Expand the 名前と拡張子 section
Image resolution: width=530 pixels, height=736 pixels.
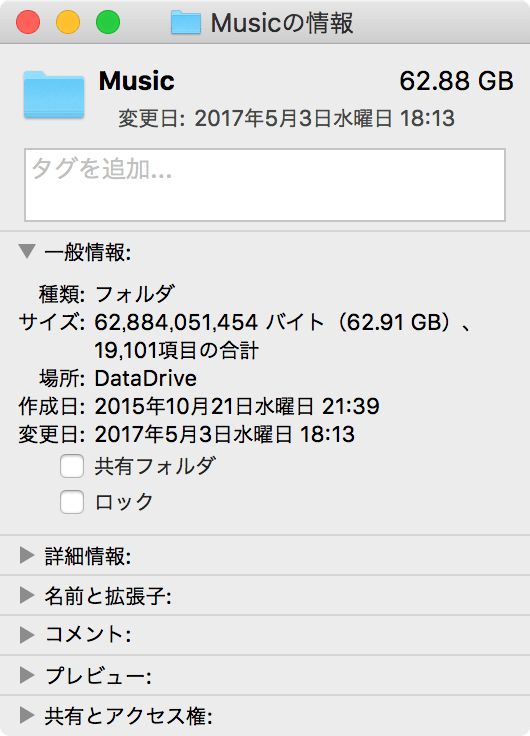27,596
